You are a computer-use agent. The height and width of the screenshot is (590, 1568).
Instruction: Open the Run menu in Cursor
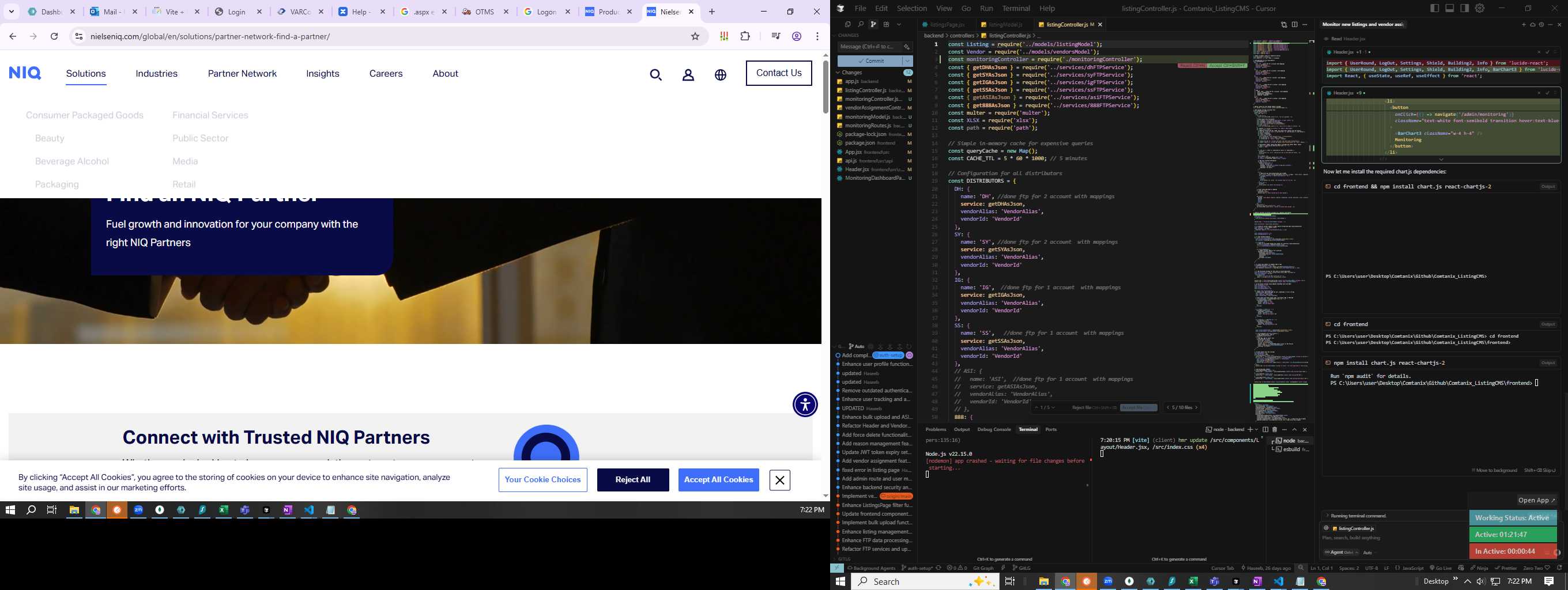987,9
